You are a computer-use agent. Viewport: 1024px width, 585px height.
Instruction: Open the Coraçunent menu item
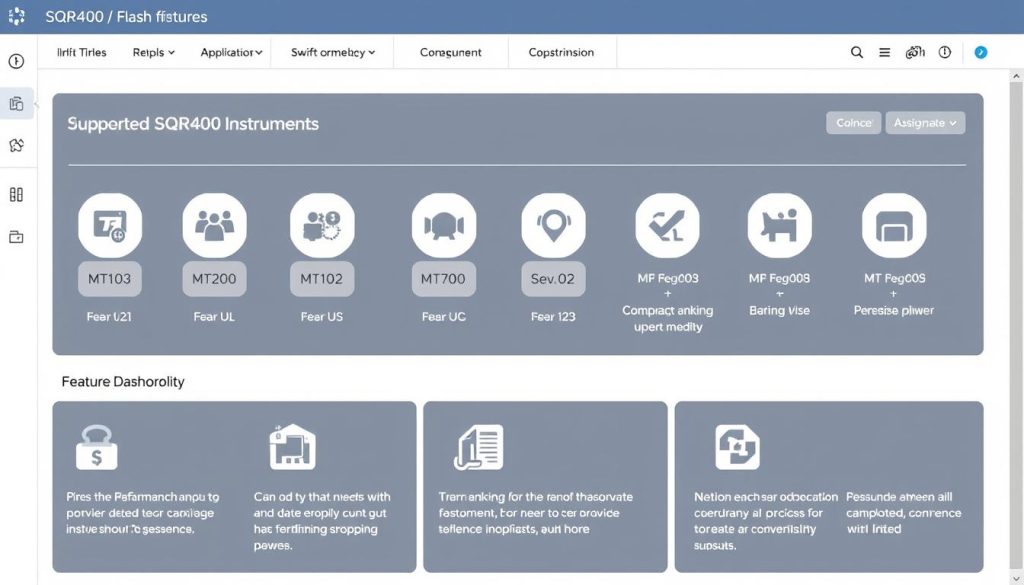point(450,52)
